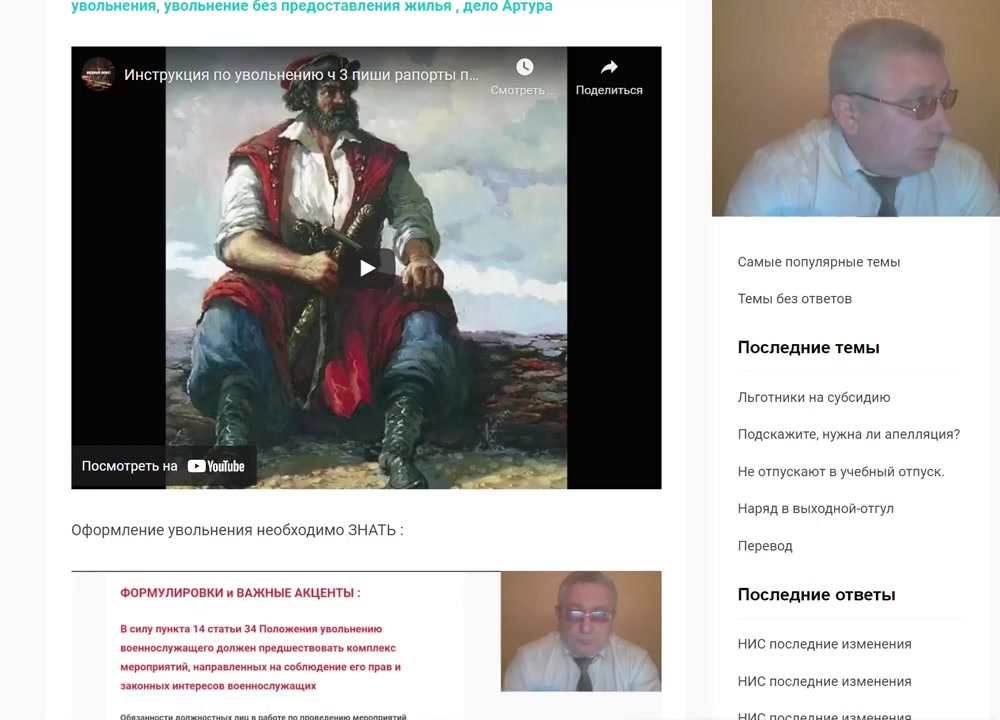Open the 'Темы без ответов' link
The height and width of the screenshot is (720, 1000).
click(795, 299)
